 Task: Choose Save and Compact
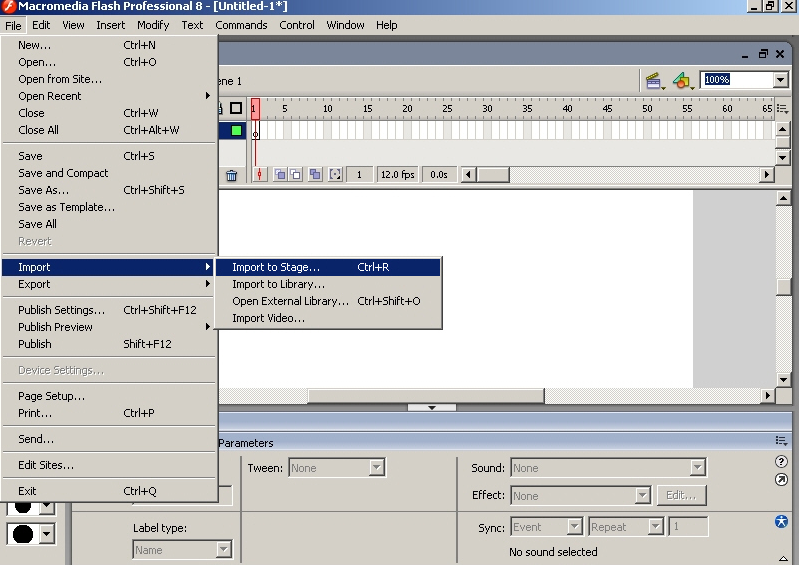tap(109, 173)
